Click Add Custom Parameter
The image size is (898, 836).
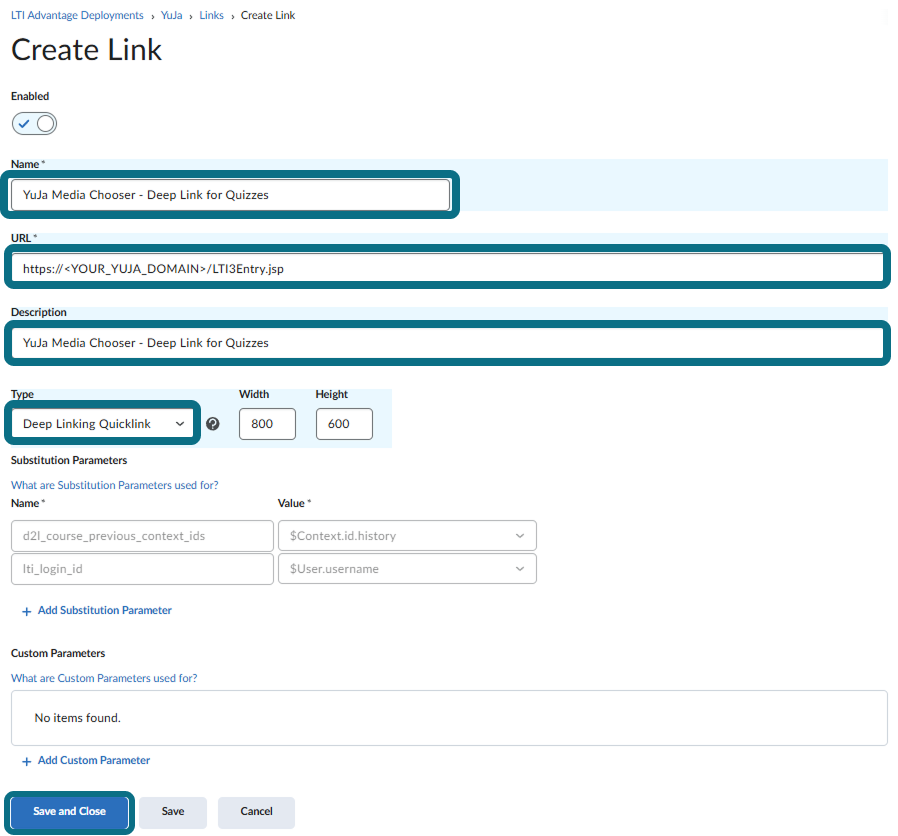(94, 760)
